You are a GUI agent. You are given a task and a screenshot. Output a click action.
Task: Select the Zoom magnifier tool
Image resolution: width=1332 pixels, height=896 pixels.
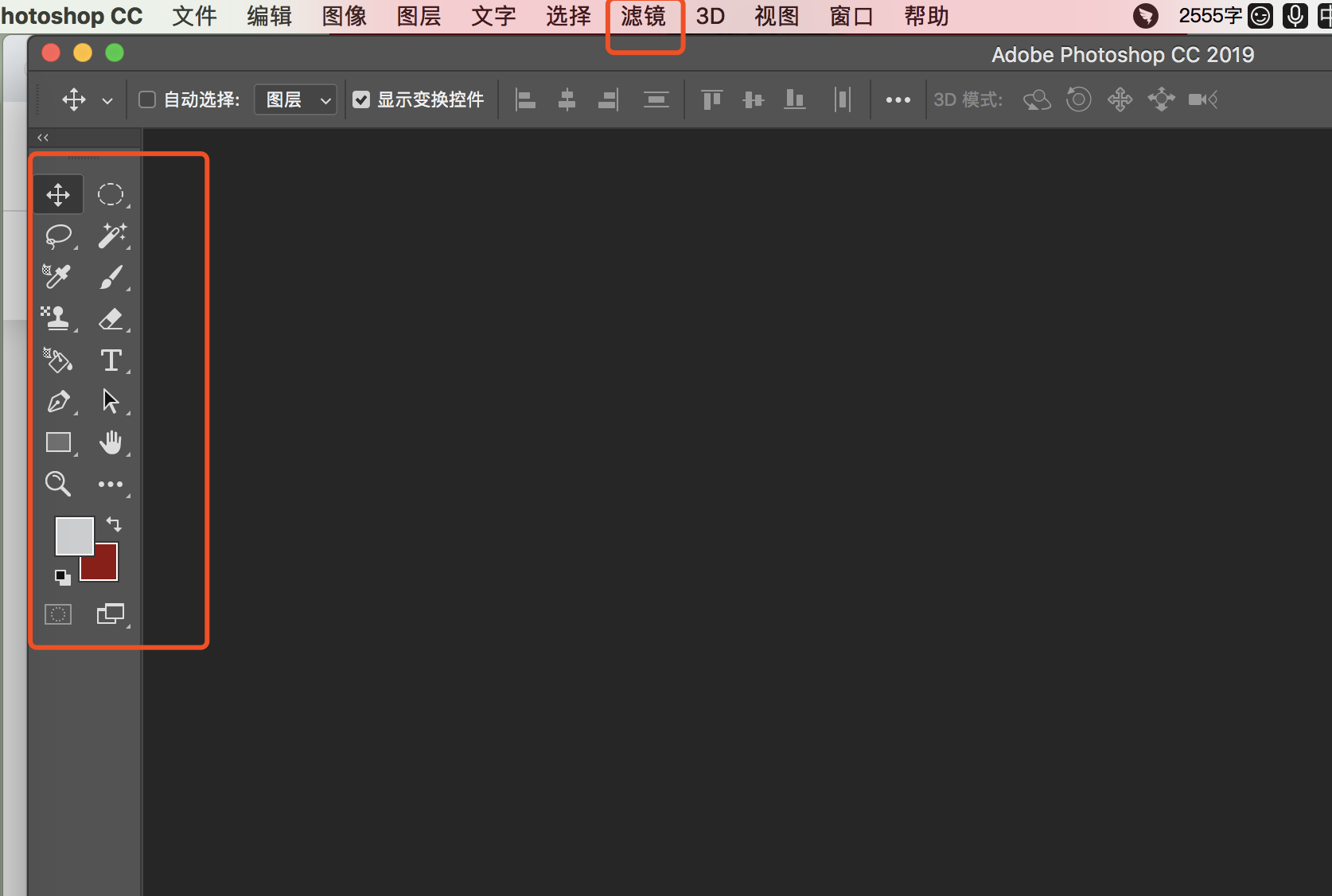[x=58, y=484]
